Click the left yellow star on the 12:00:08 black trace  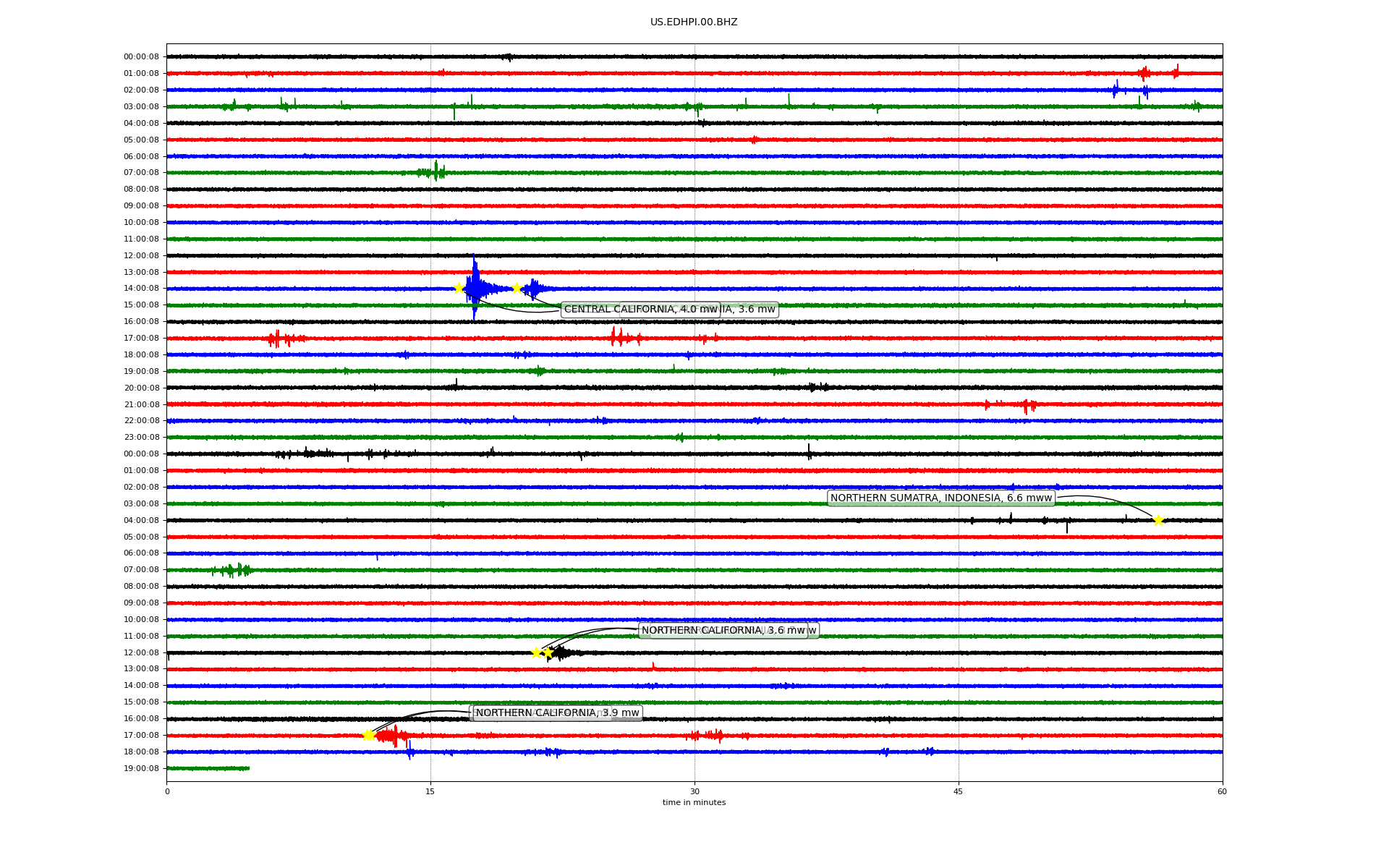(x=536, y=652)
